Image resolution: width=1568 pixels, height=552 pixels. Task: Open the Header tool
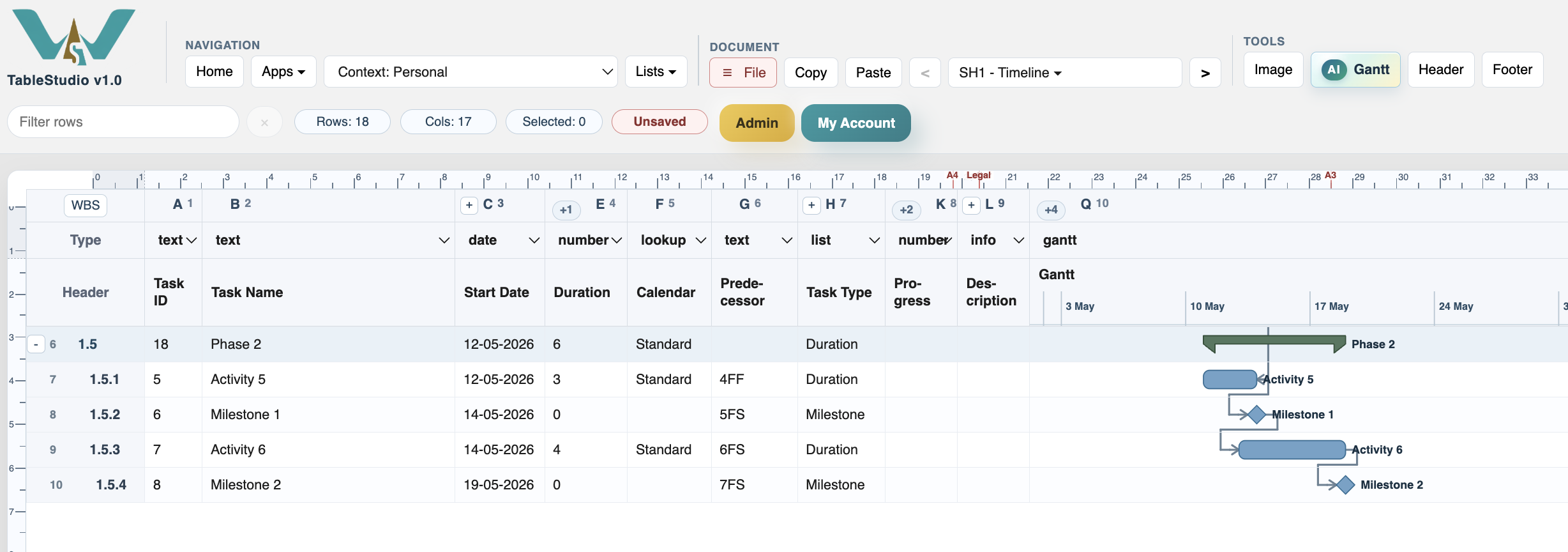[1441, 70]
